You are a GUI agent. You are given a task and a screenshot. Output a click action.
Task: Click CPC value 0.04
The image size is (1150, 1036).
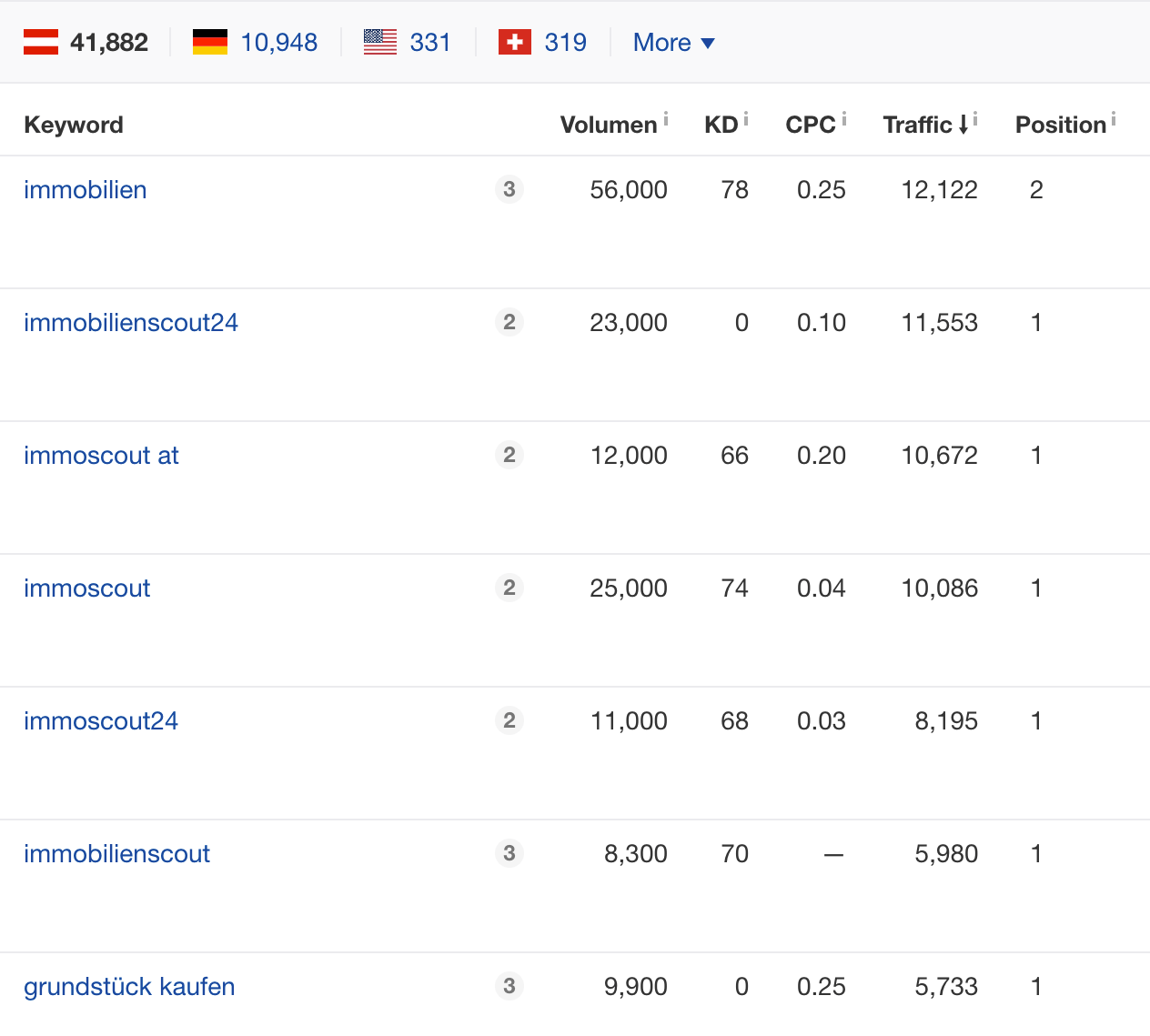822,588
